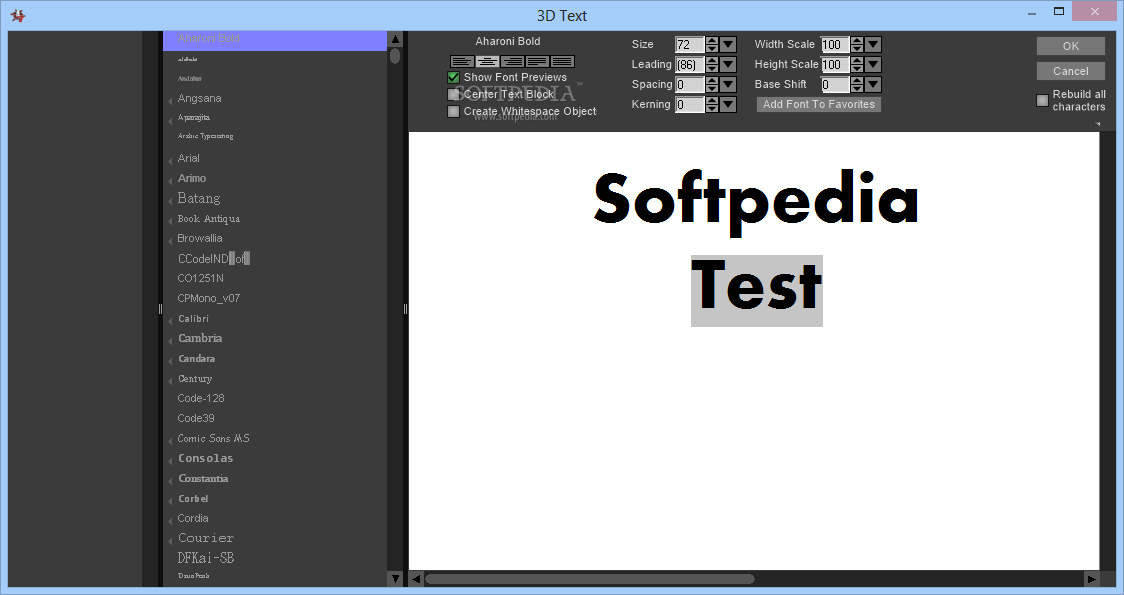Click Add Font To Favorites

tap(819, 105)
